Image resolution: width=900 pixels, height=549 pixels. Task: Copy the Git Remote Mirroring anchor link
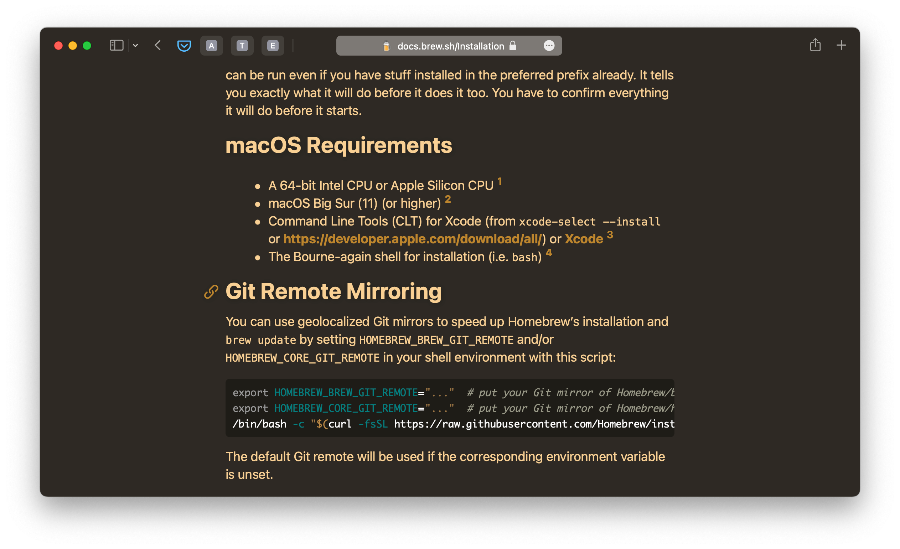[x=211, y=292]
